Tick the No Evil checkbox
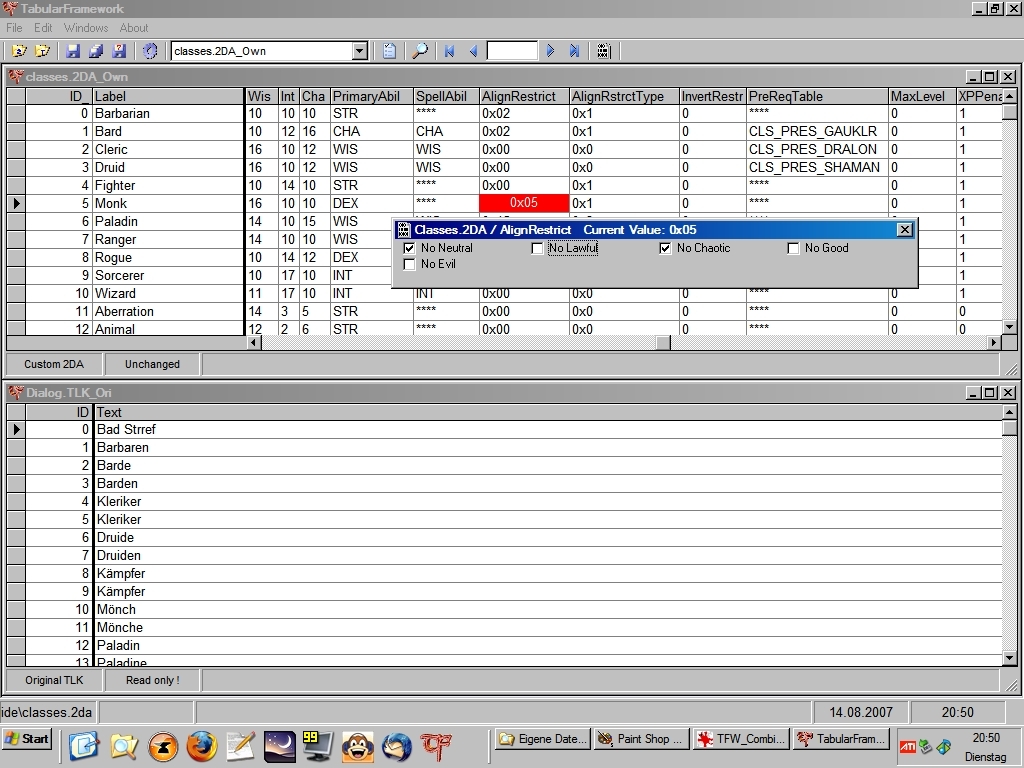The width and height of the screenshot is (1024, 768). click(409, 264)
